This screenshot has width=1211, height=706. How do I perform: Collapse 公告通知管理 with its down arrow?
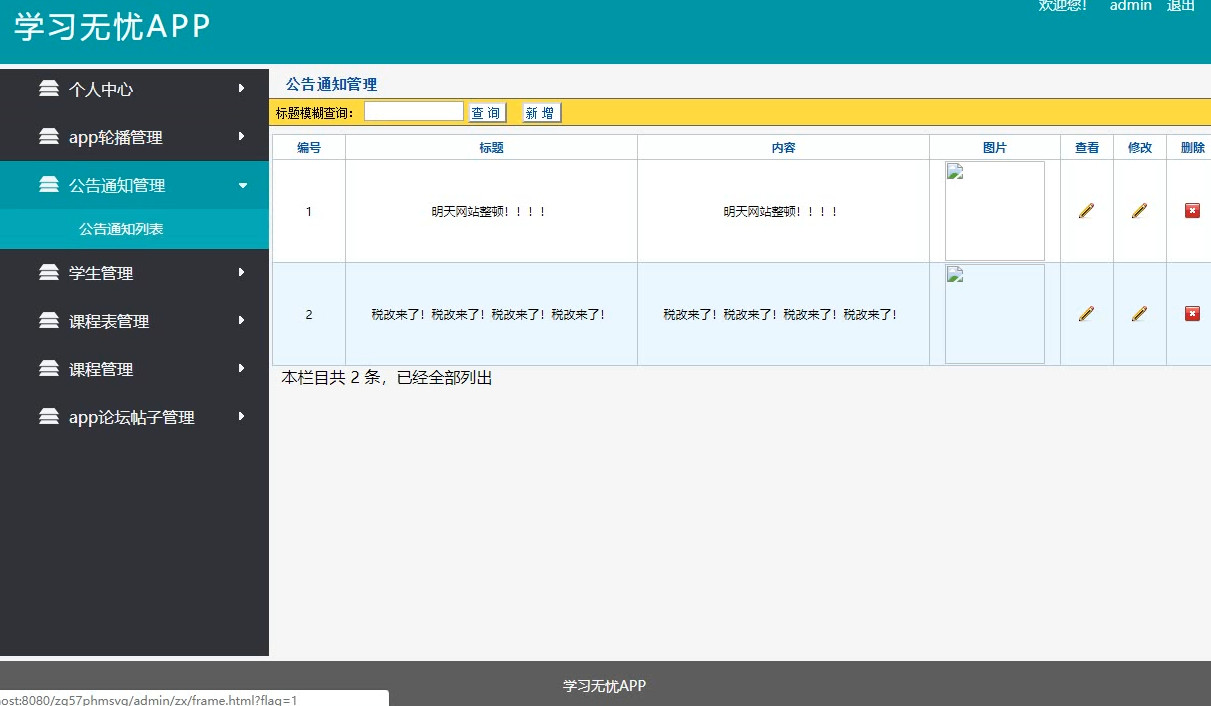(242, 185)
